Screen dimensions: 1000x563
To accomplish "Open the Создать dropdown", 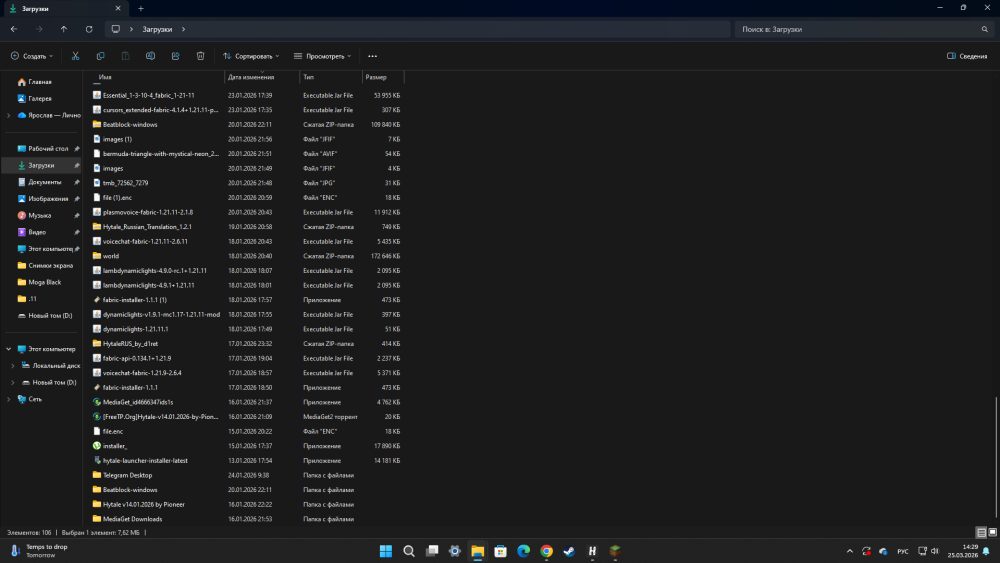I will pyautogui.click(x=32, y=56).
